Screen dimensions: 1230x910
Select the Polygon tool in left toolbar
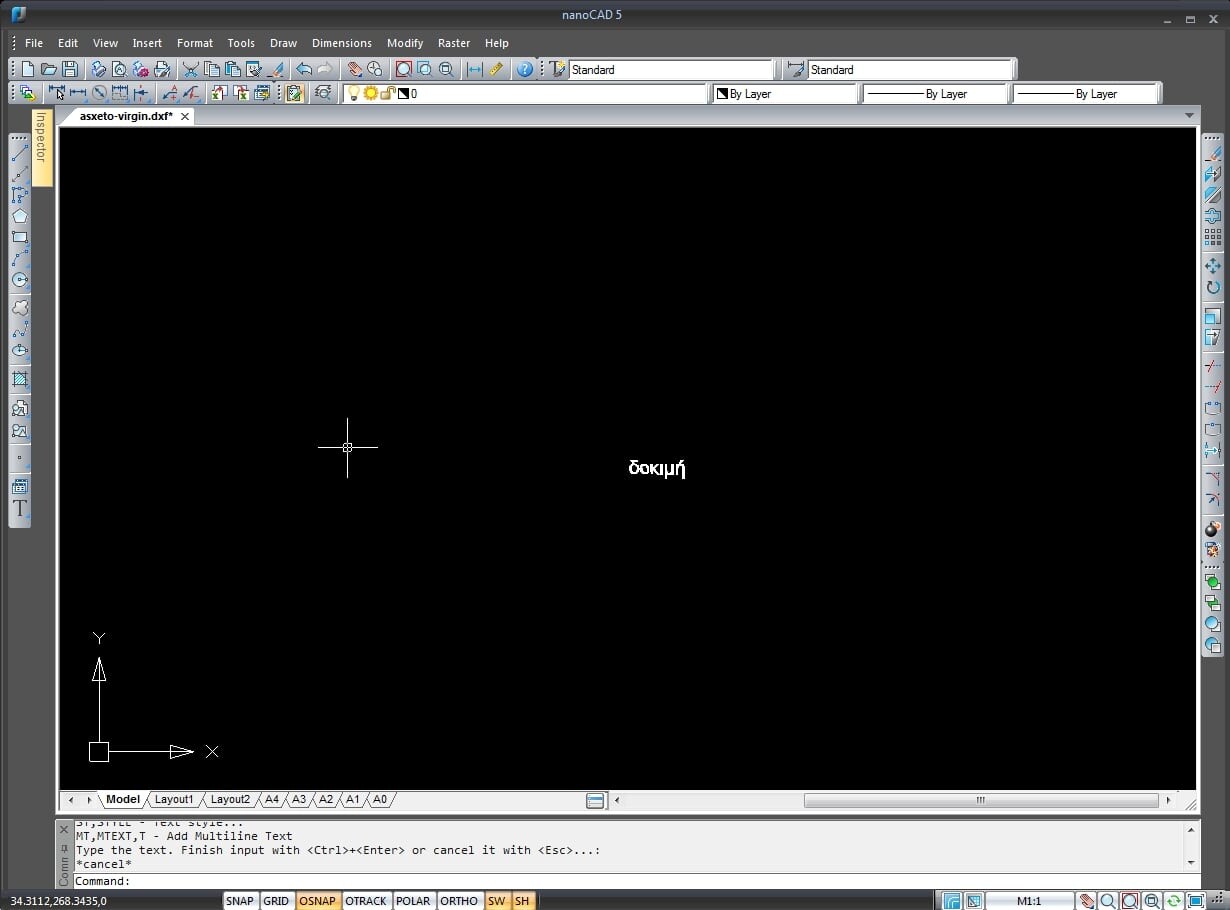[x=19, y=216]
